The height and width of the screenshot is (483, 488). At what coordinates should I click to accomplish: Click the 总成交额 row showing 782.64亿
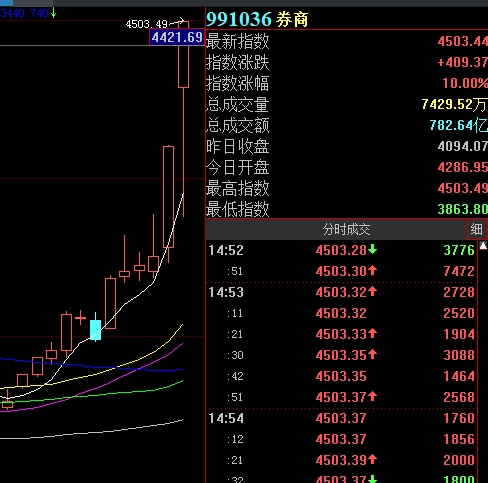click(347, 125)
